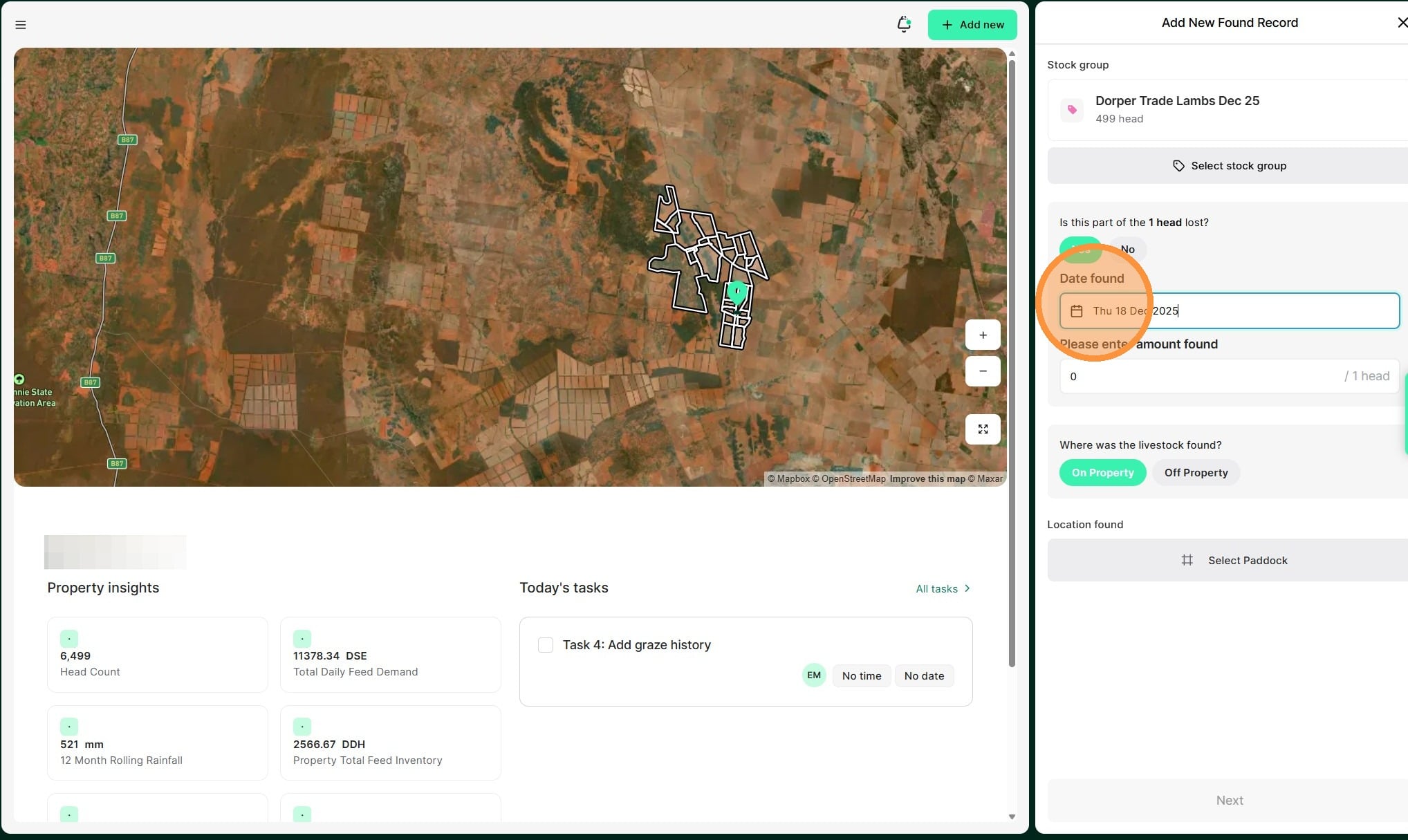Expand map to fullscreen
This screenshot has width=1408, height=840.
pyautogui.click(x=983, y=429)
